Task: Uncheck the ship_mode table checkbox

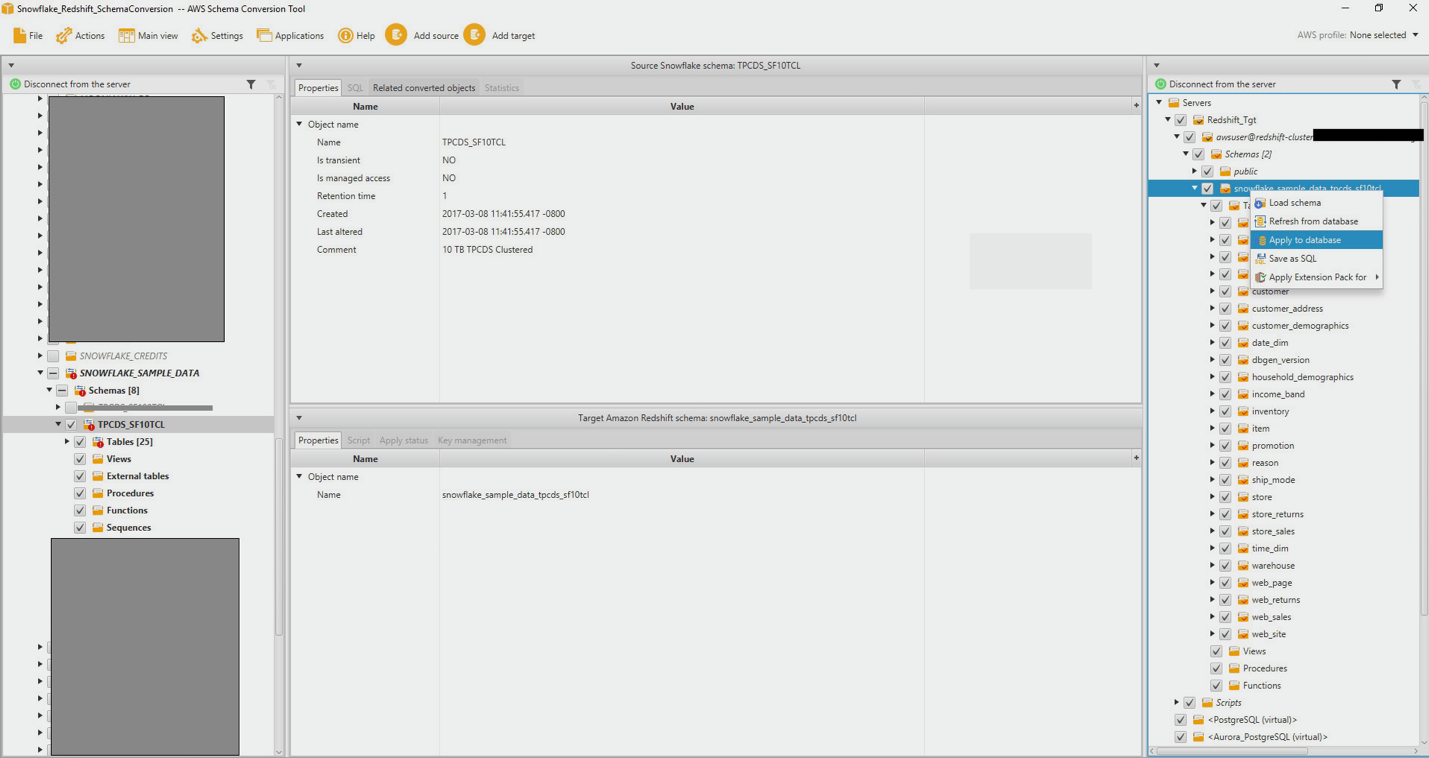Action: click(1225, 480)
